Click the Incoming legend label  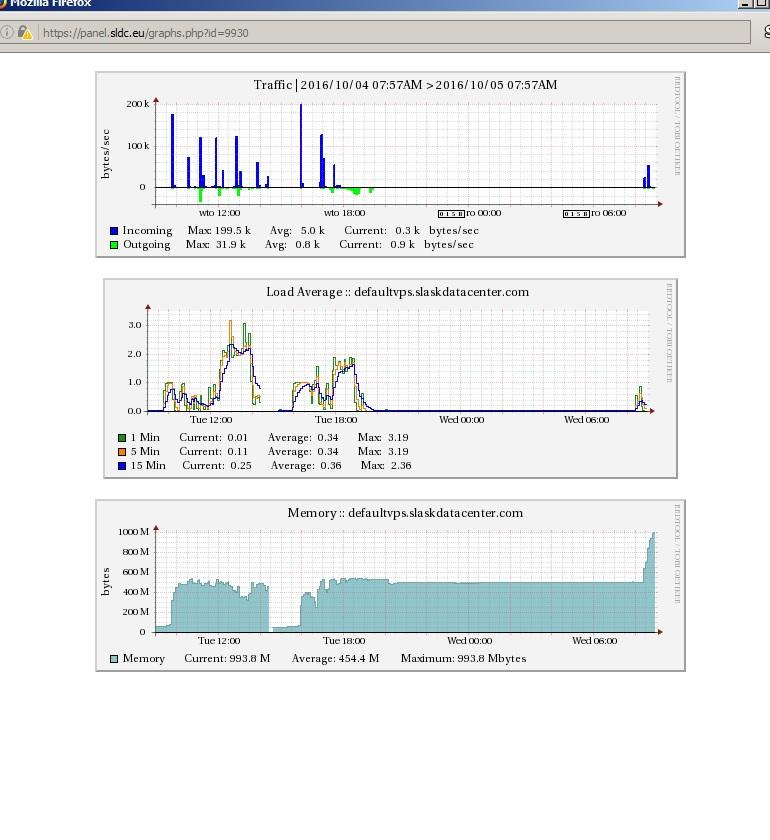147,230
